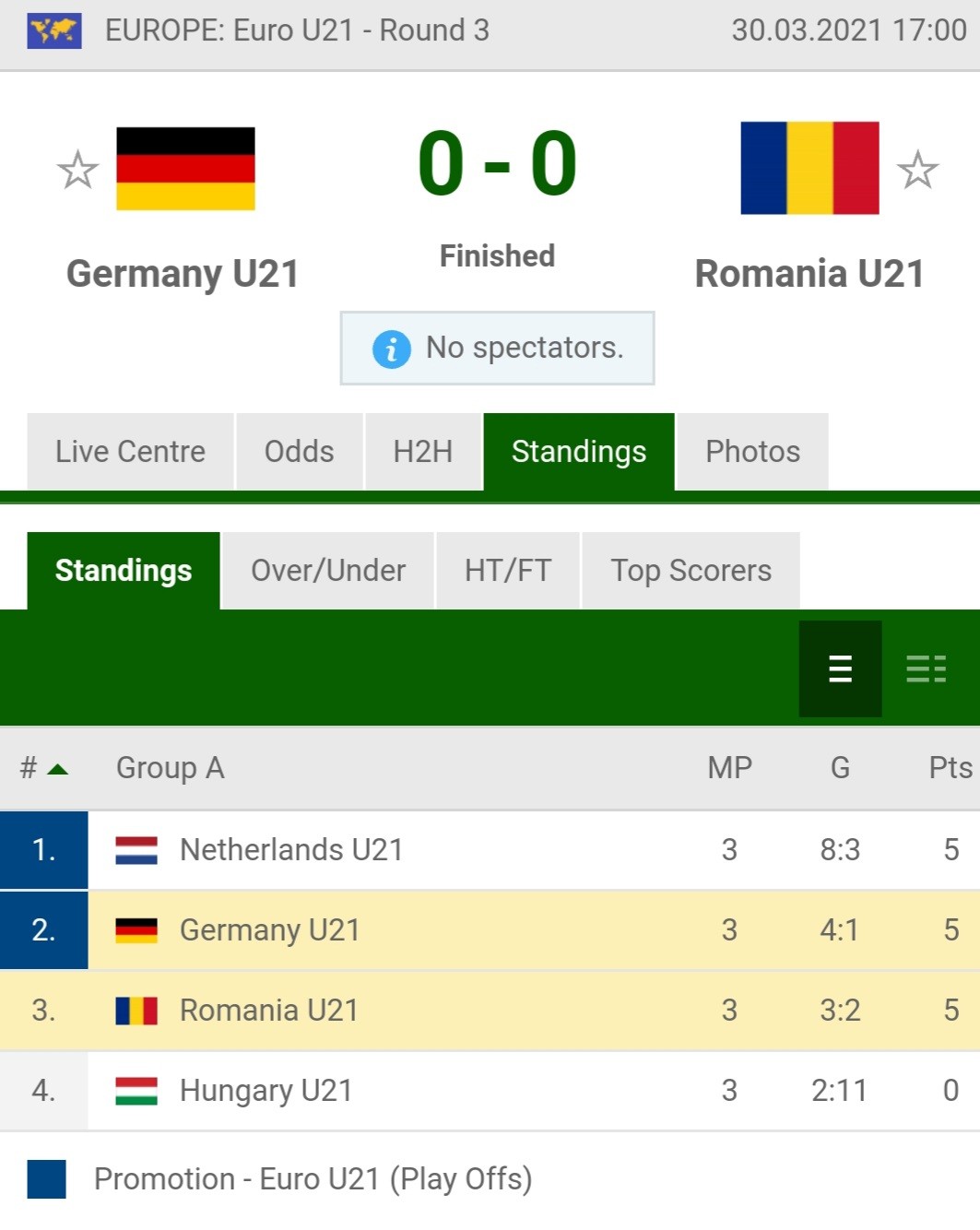Viewport: 980px width, 1230px height.
Task: Click the blue info icon for spectators
Action: tap(392, 349)
